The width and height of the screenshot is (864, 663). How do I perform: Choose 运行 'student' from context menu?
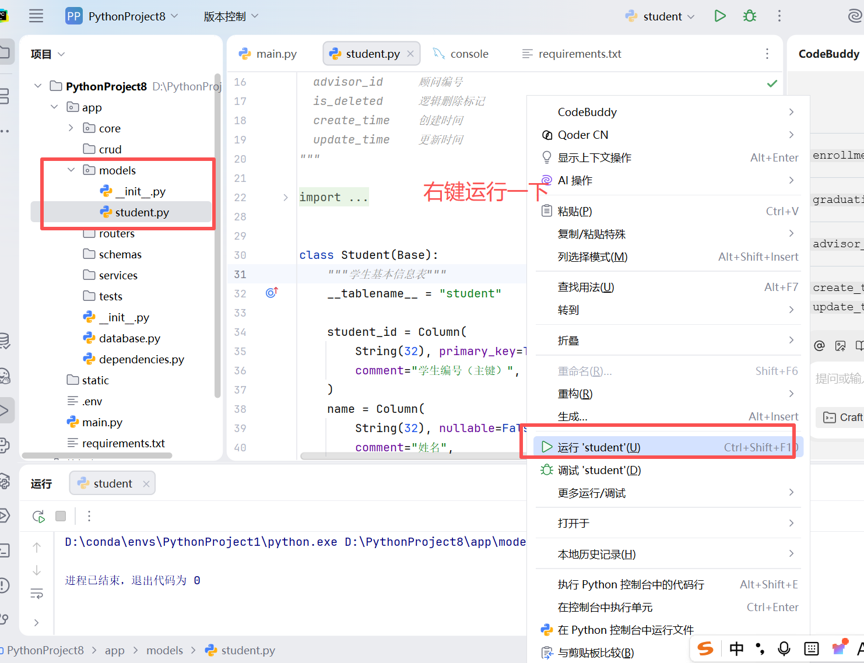(x=667, y=447)
